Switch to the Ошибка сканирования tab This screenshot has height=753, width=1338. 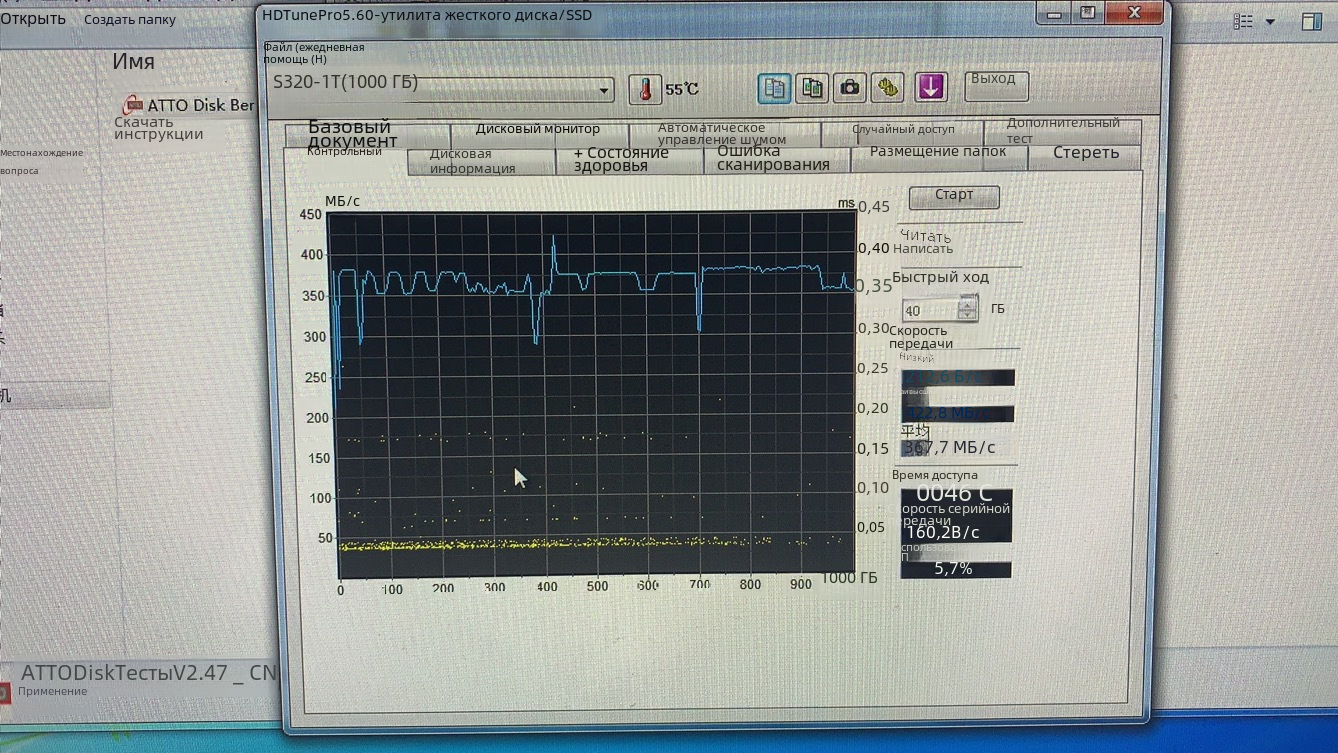(772, 159)
